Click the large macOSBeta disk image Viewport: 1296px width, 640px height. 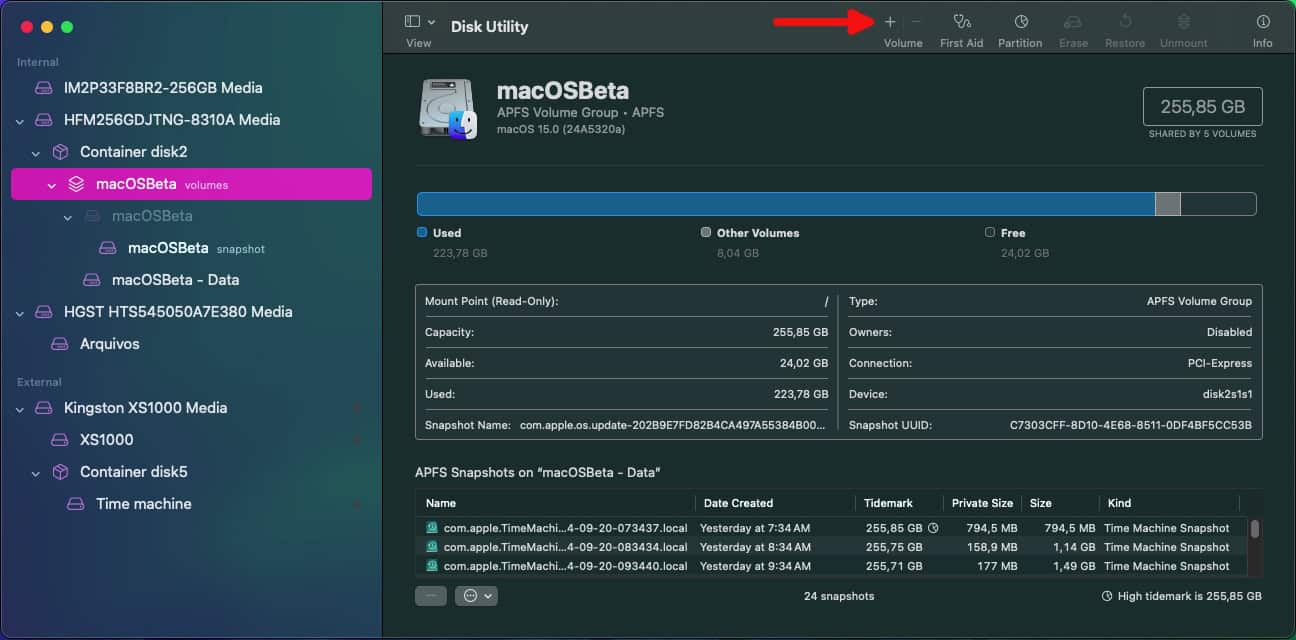[x=447, y=110]
